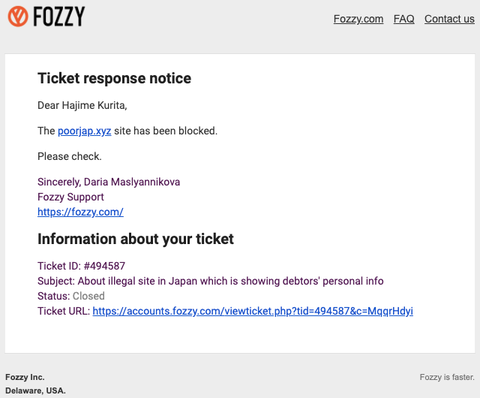Click the Fozzy is faster tagline

(x=447, y=377)
